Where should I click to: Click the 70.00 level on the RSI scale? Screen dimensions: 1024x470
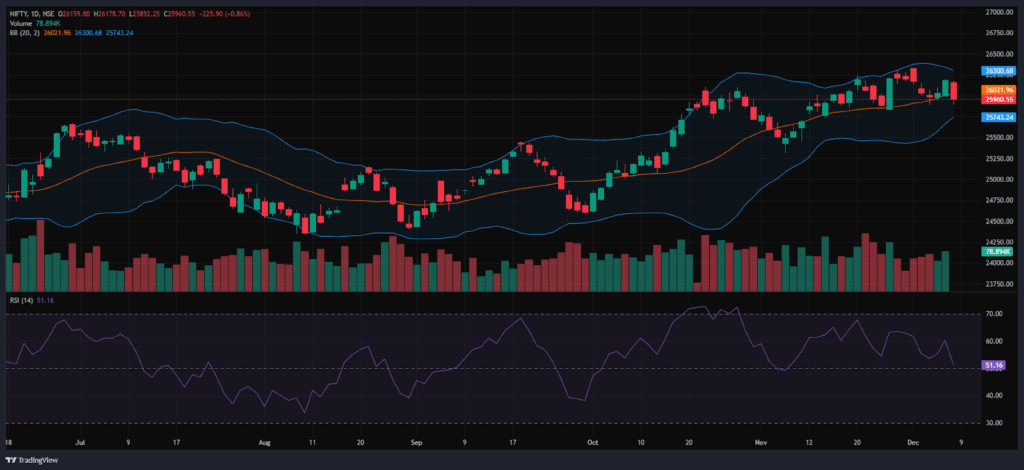pos(994,314)
